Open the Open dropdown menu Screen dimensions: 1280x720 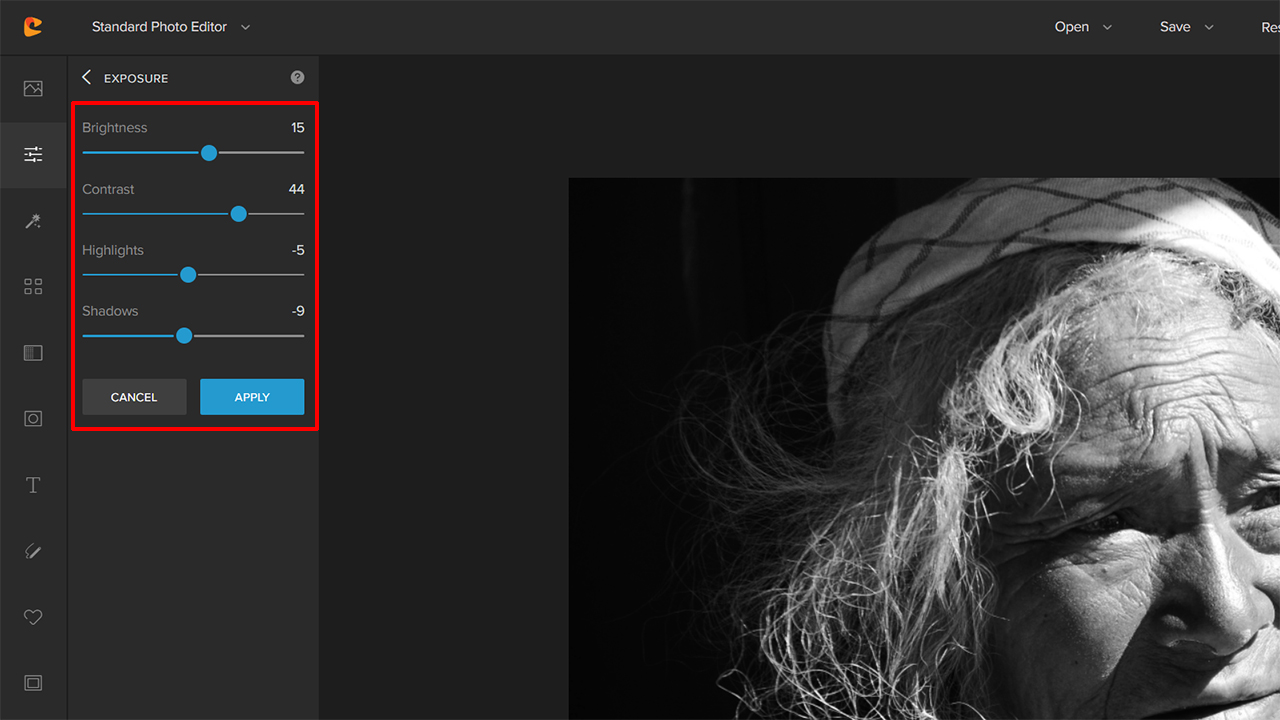coord(1083,27)
